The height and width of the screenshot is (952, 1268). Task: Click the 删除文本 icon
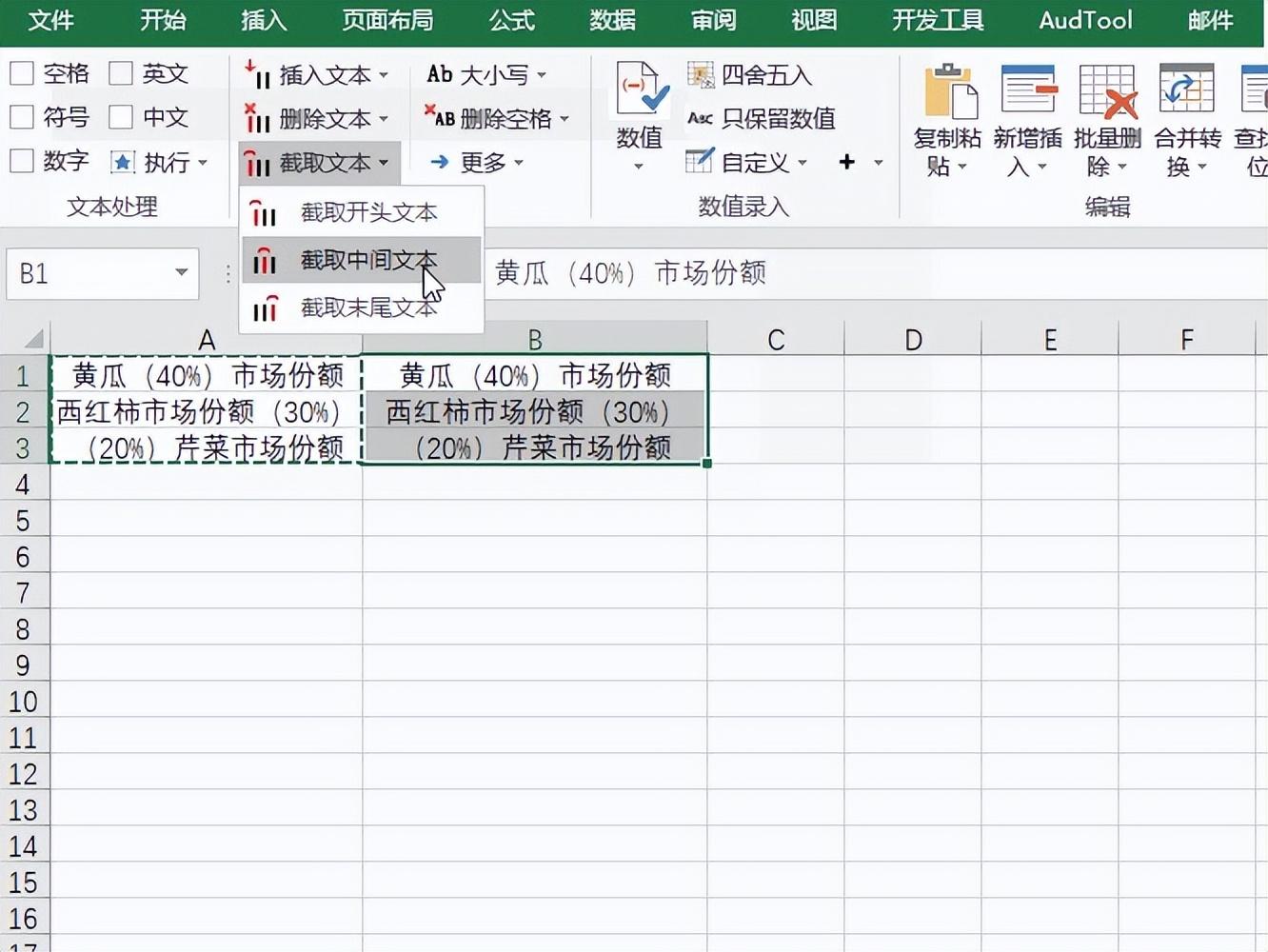257,118
